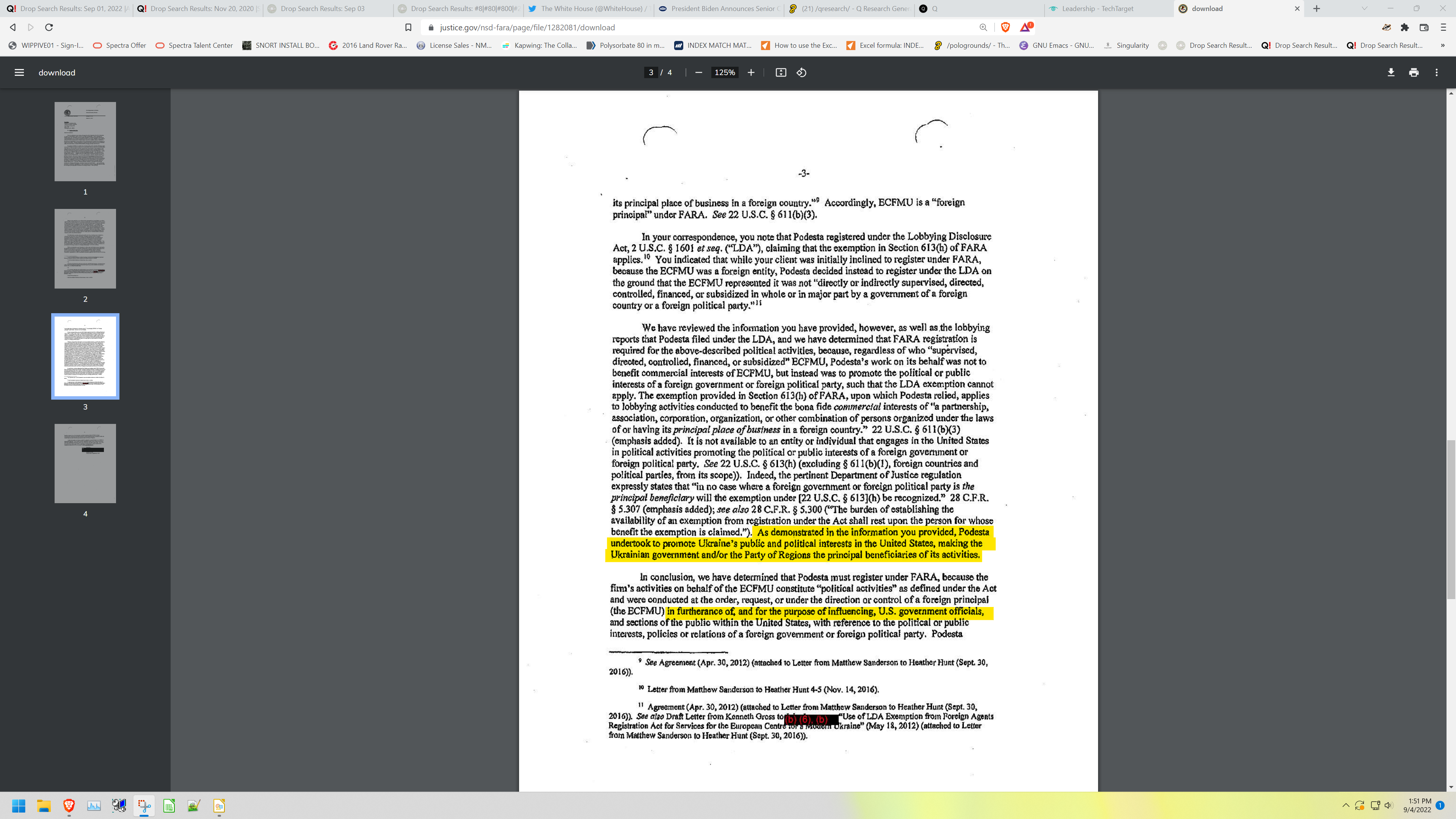Click the PDF vertical scrollbar thumb

pos(1451,519)
